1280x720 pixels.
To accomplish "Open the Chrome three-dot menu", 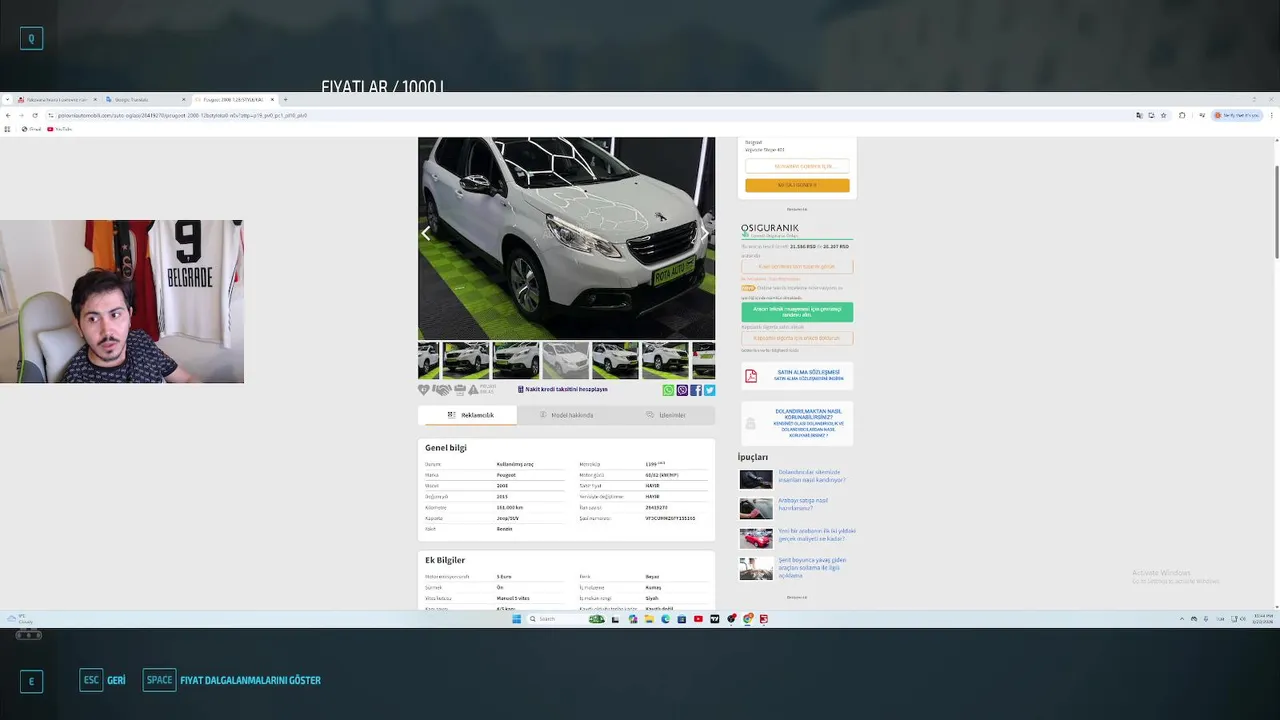I will (1272, 115).
